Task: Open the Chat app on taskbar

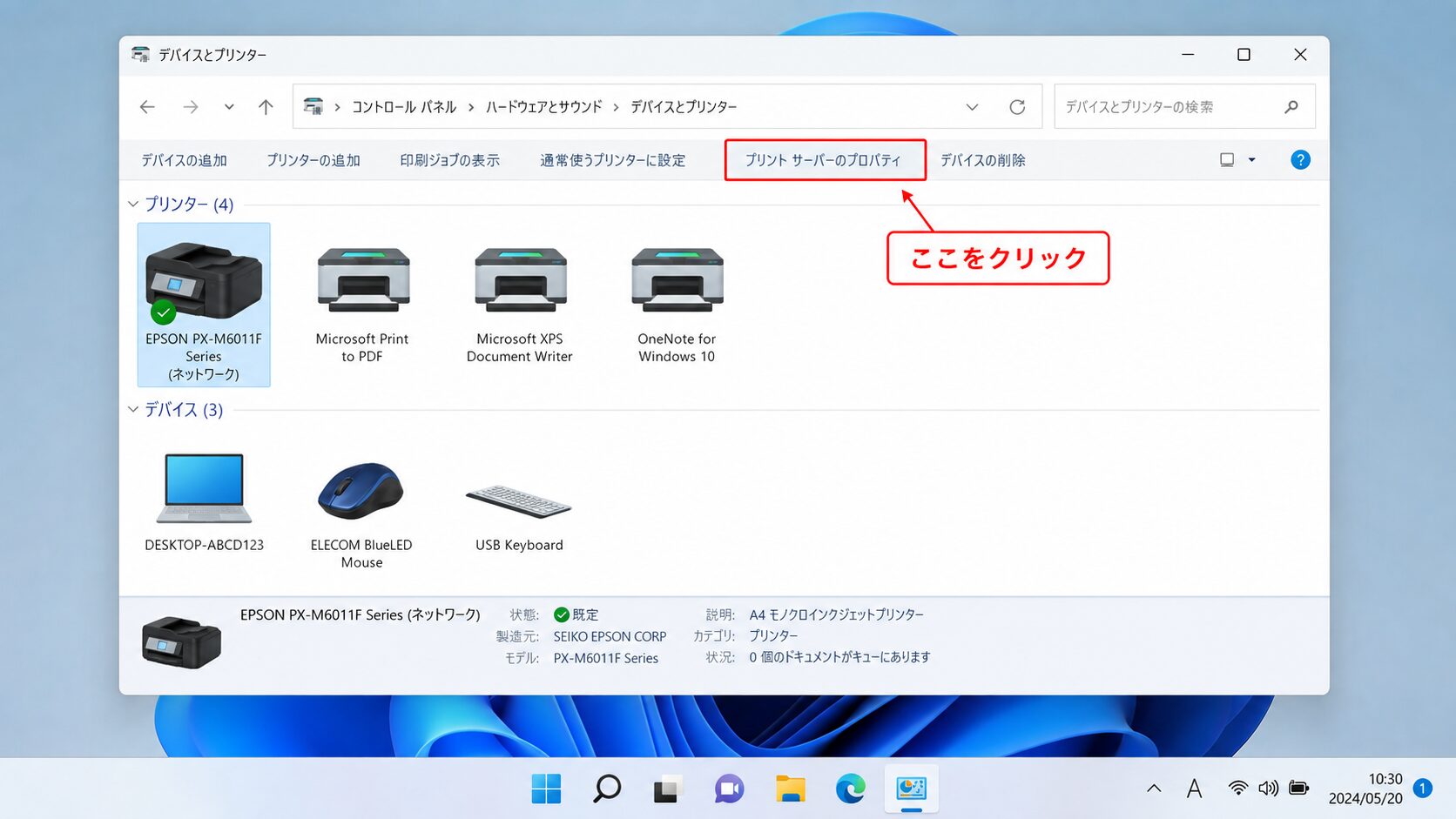Action: pos(729,789)
